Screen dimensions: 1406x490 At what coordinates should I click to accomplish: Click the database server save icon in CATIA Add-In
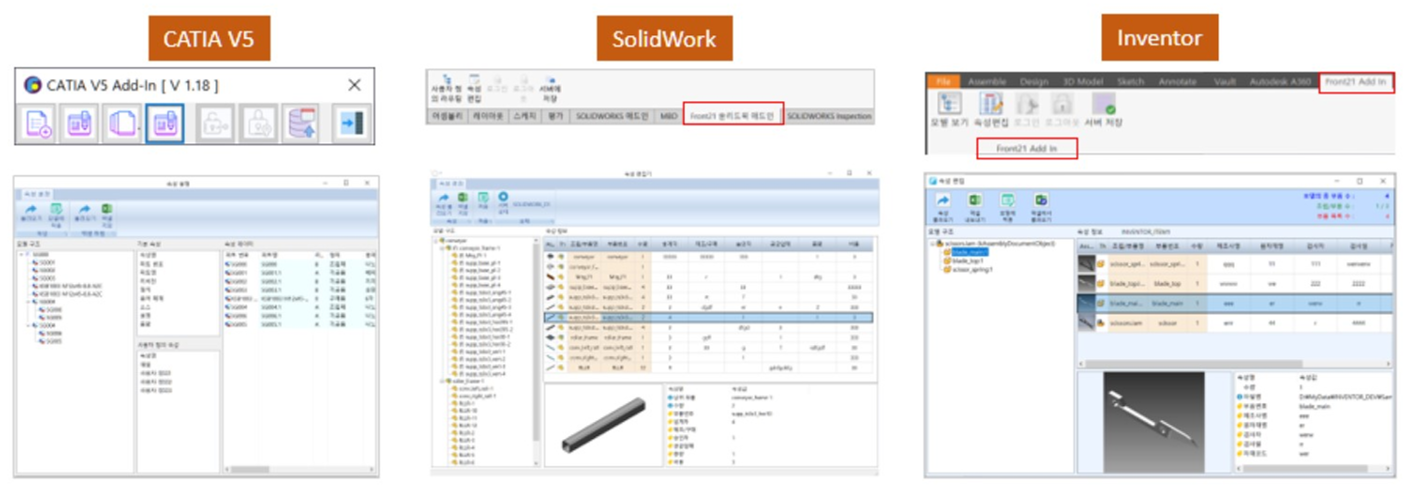click(301, 122)
